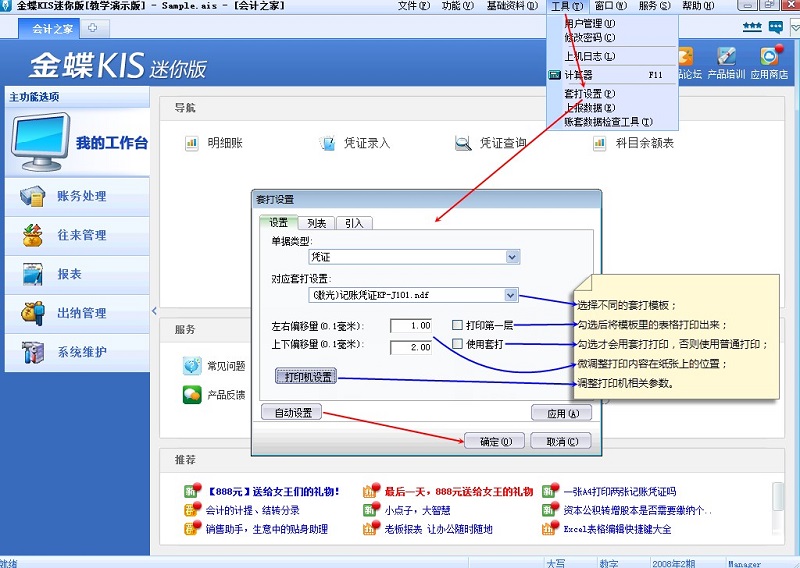800x568 pixels.
Task: Click the 明细账 navigation icon
Action: click(x=191, y=143)
